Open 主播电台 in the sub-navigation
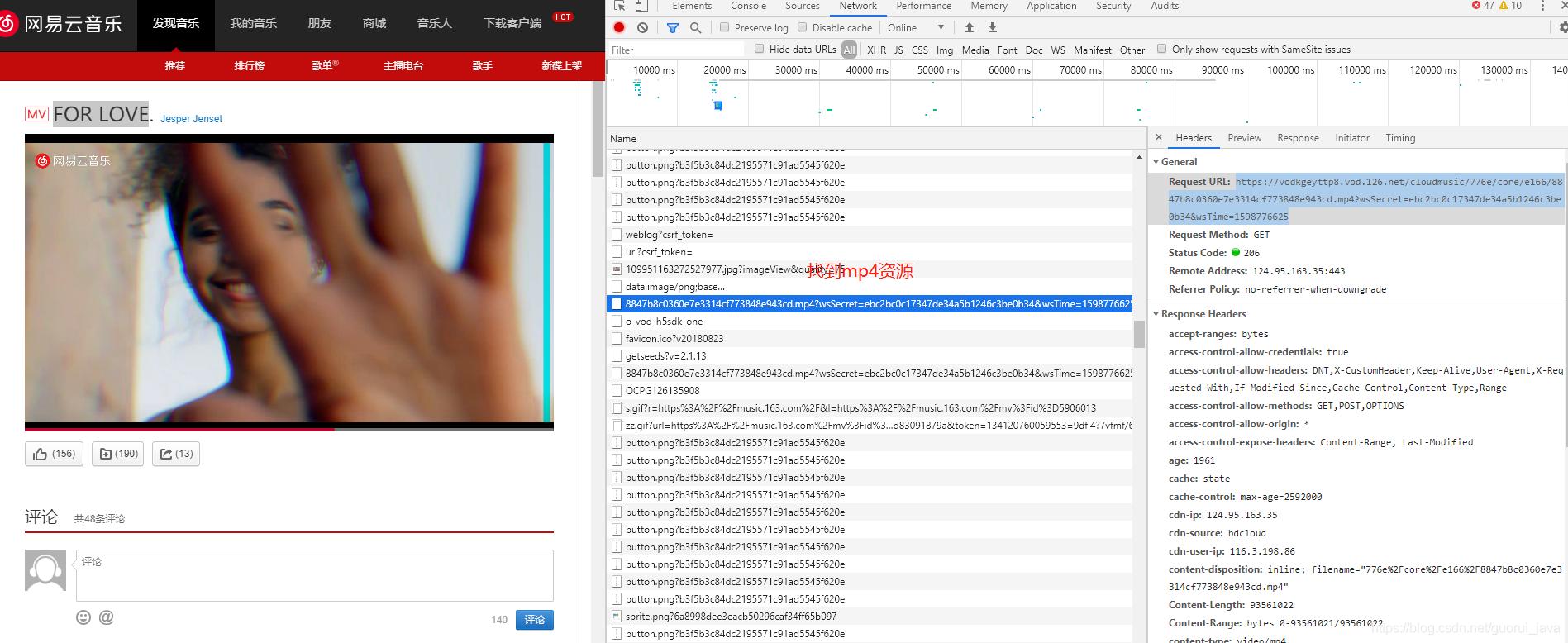The width and height of the screenshot is (1568, 643). pos(403,66)
